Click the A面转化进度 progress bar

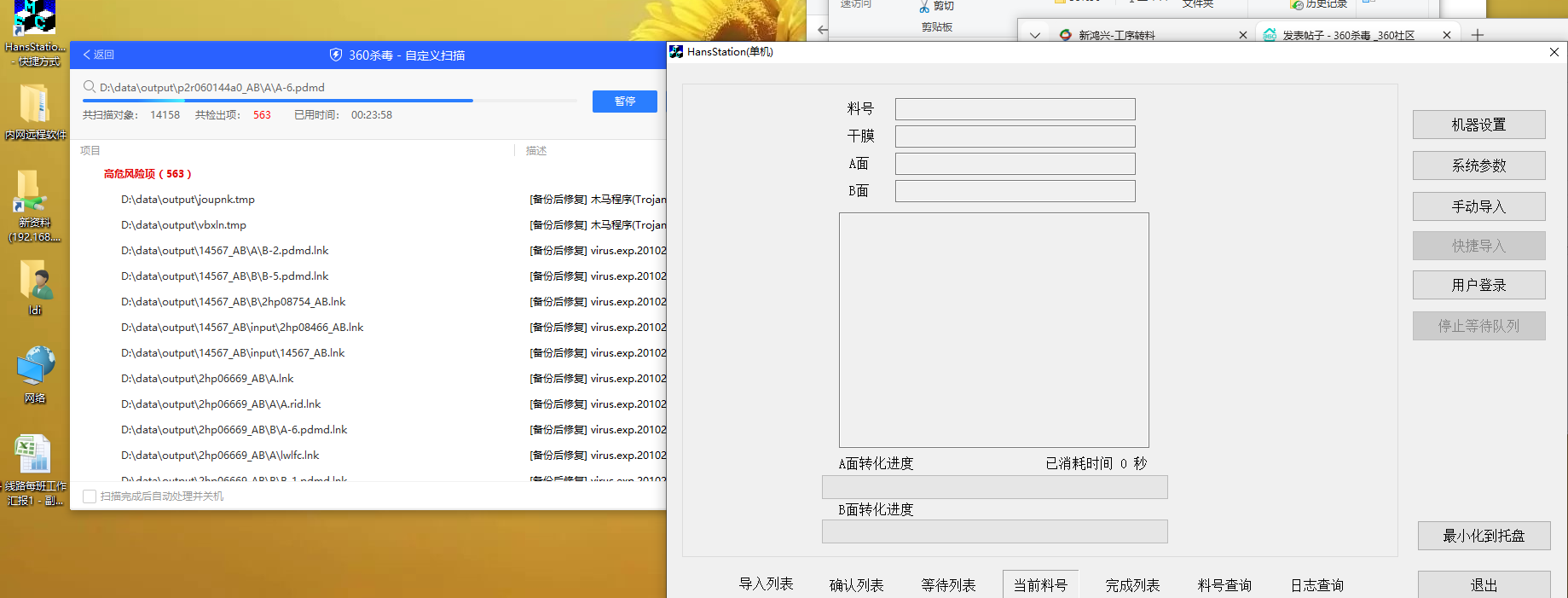[994, 487]
